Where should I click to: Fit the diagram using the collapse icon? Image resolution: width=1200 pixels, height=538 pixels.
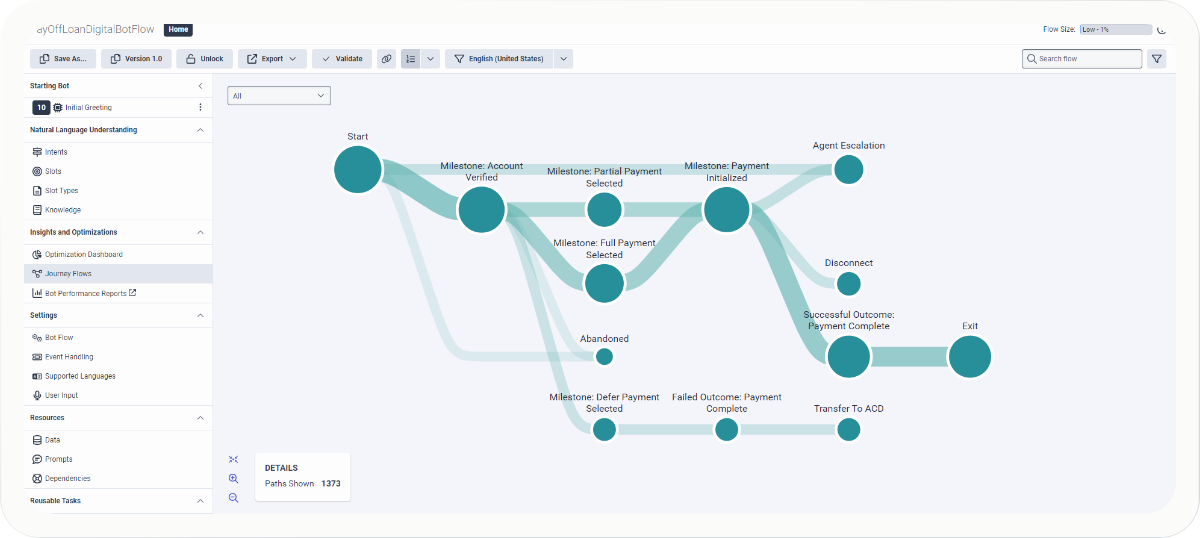(233, 459)
